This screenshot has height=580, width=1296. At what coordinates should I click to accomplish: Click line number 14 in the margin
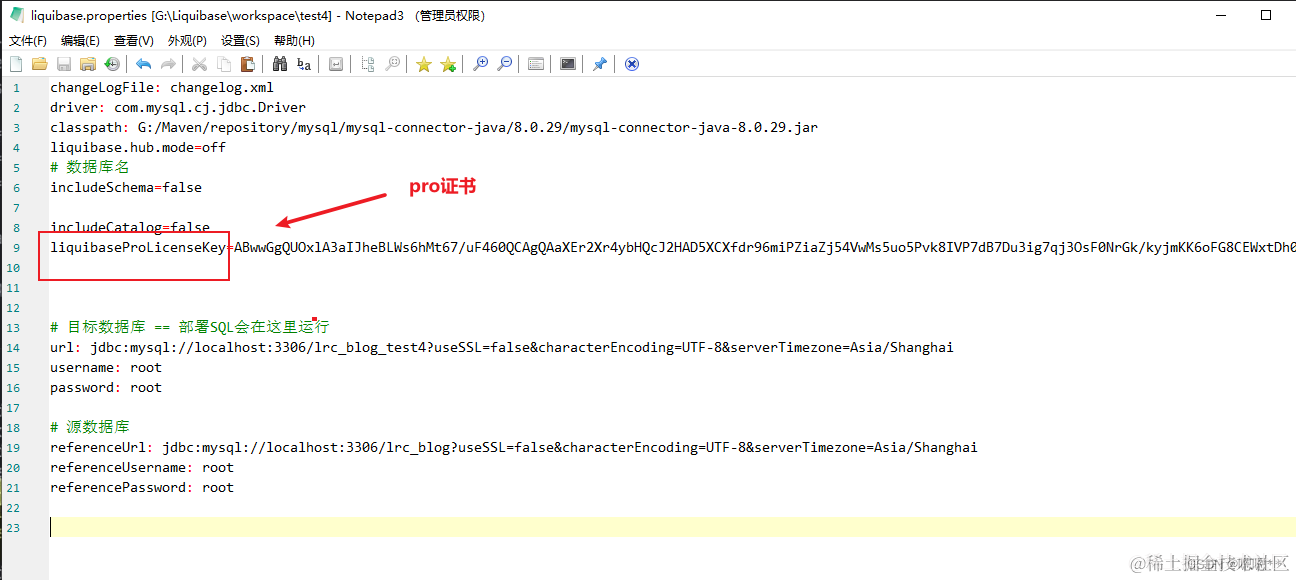[x=13, y=348]
